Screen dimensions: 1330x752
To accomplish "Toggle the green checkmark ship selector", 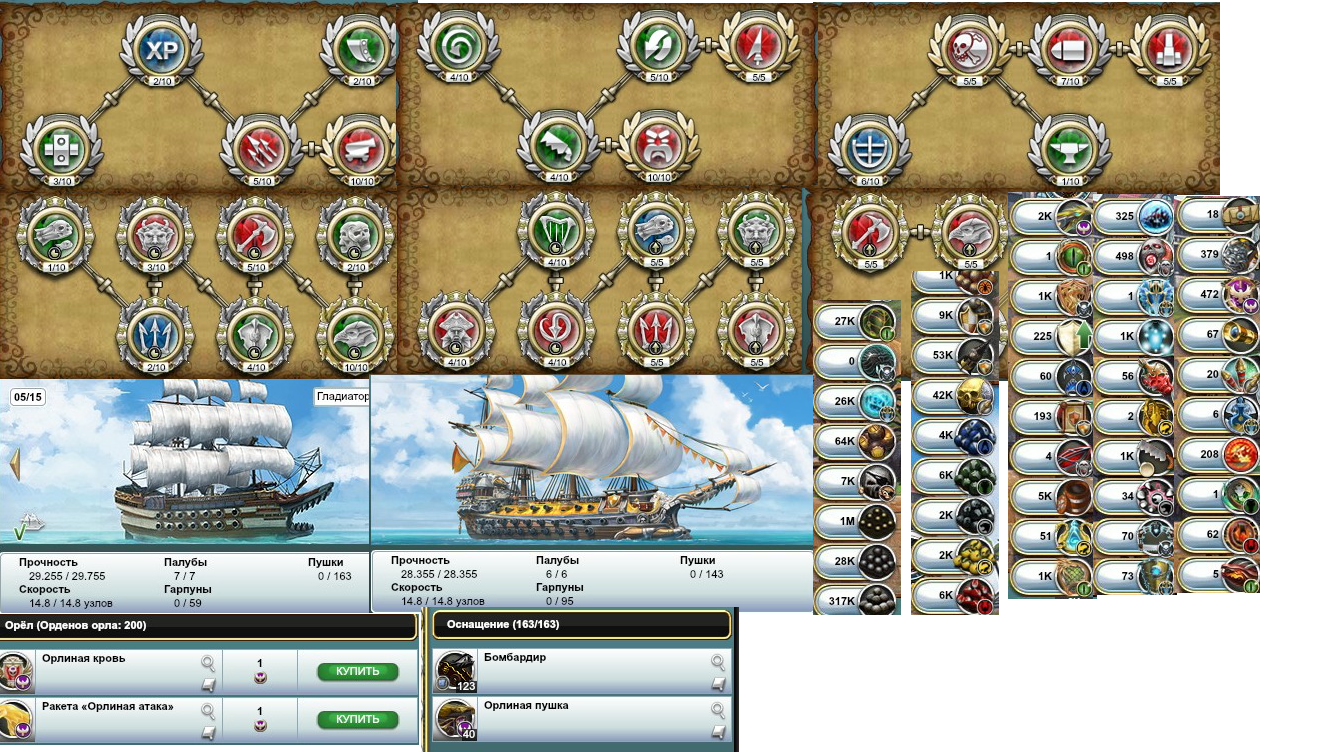I will pyautogui.click(x=20, y=527).
